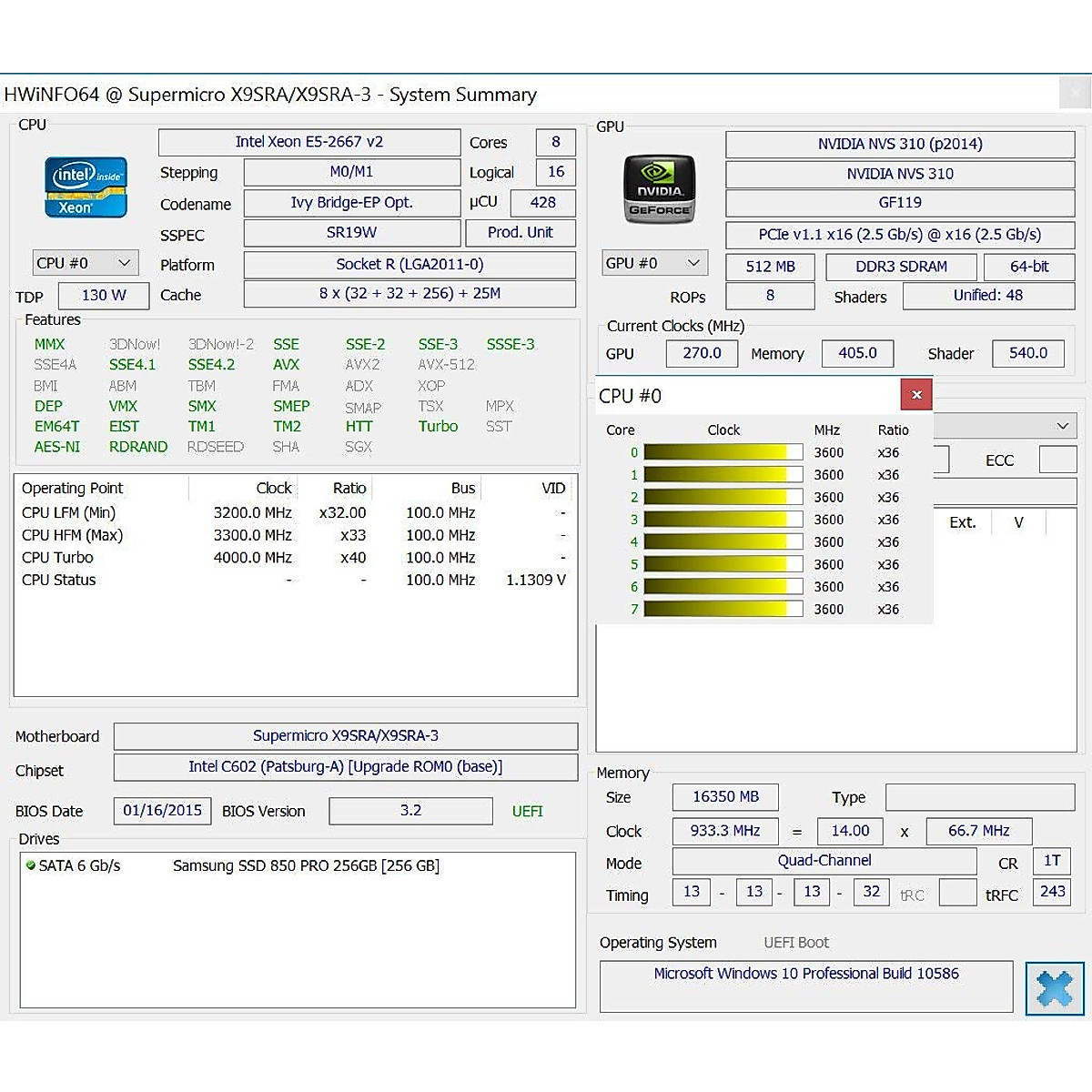Click the Intel Xeon inside logo
Screen dimensions: 1092x1092
click(x=85, y=187)
